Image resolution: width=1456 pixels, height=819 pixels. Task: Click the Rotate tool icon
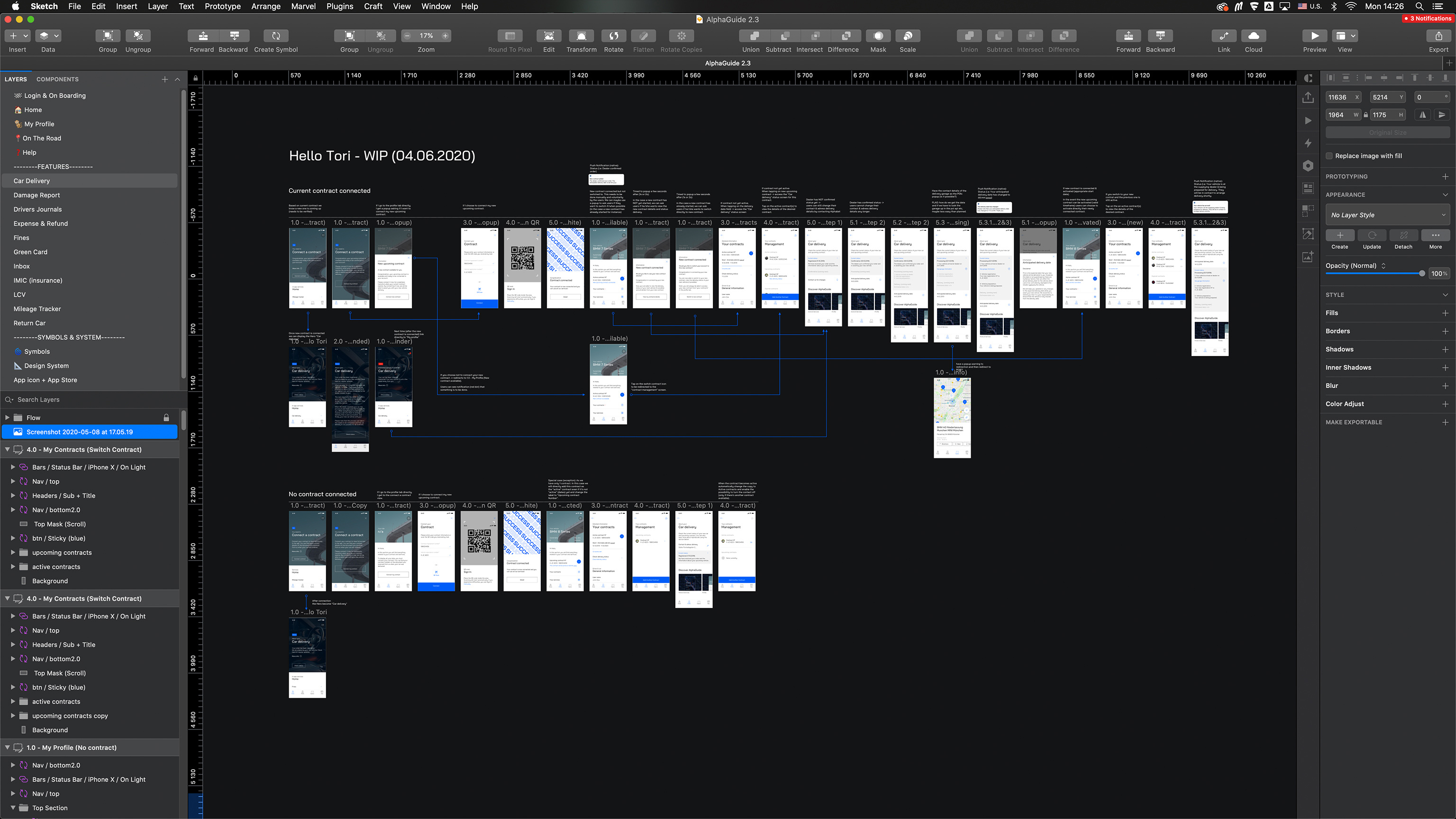tap(613, 36)
